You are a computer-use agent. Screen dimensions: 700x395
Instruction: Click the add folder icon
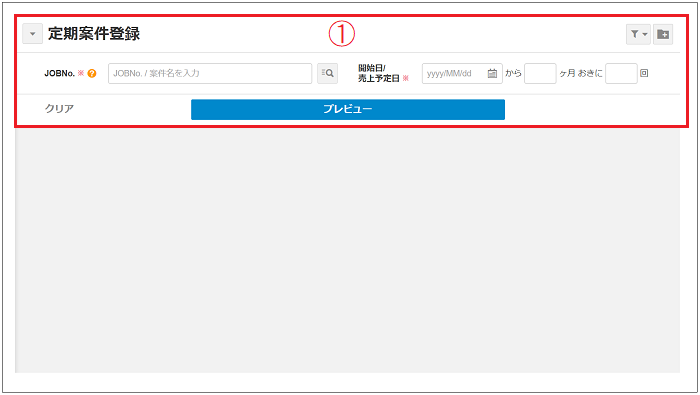[663, 34]
